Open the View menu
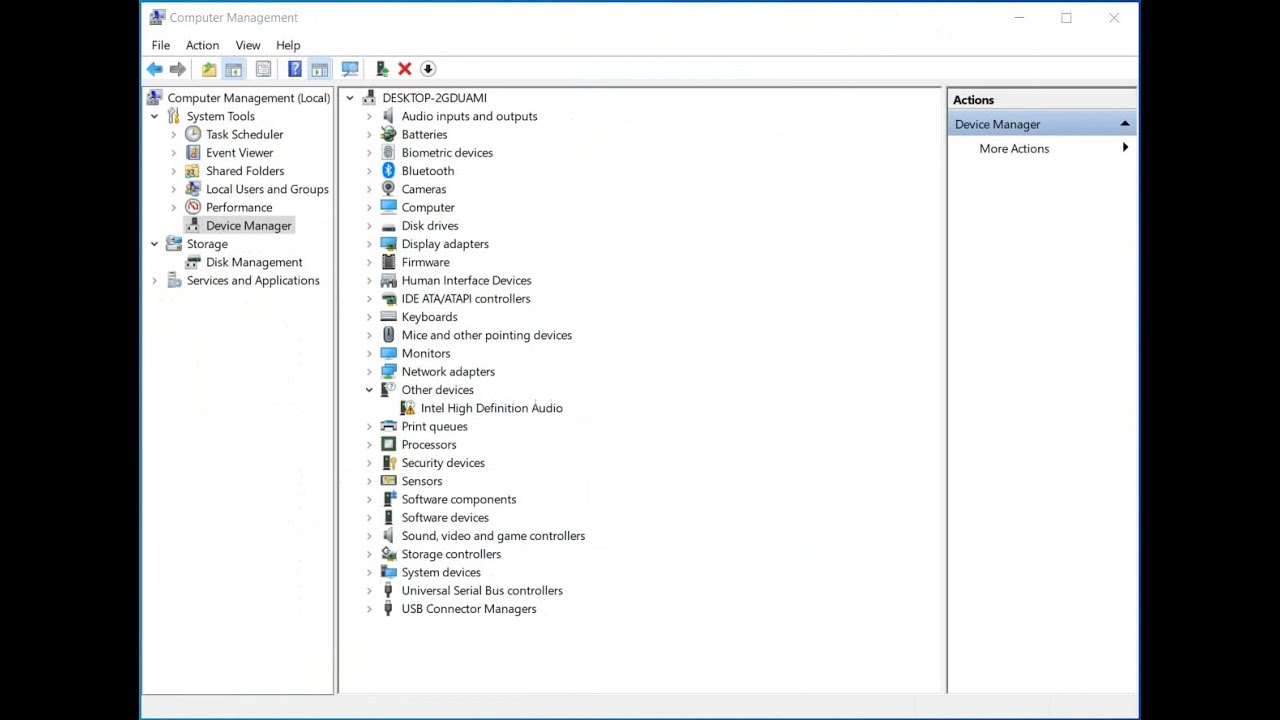The image size is (1280, 720). point(248,45)
